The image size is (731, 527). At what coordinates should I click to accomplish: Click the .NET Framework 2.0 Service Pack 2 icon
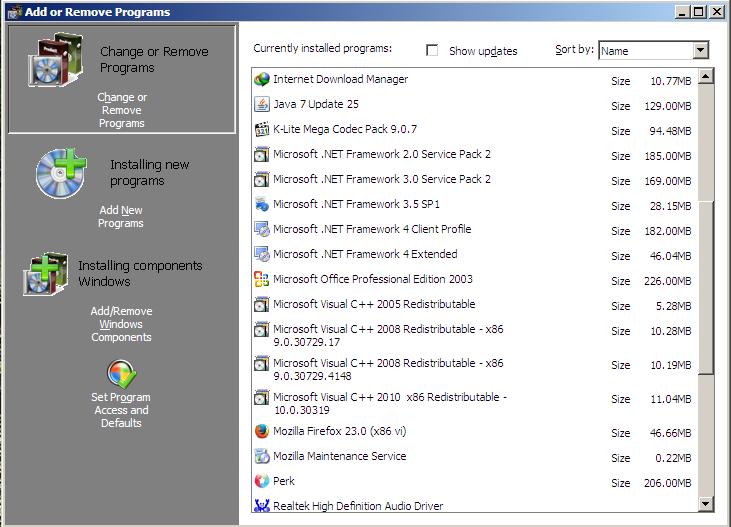pos(262,154)
